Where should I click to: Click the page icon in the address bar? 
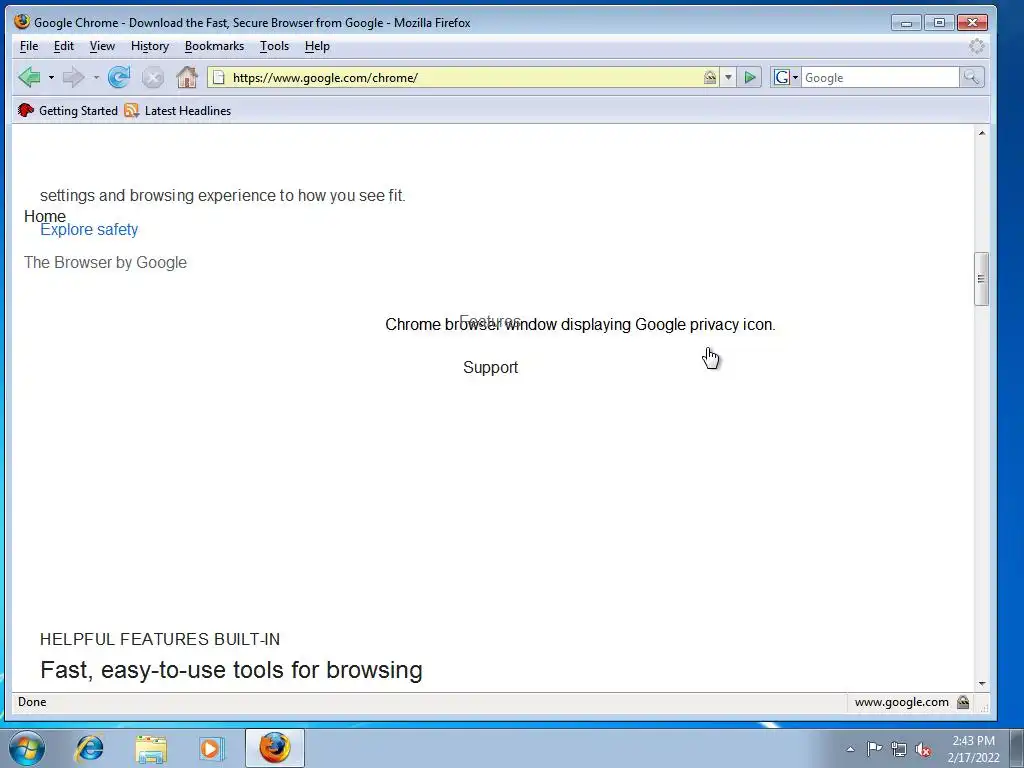(x=219, y=78)
